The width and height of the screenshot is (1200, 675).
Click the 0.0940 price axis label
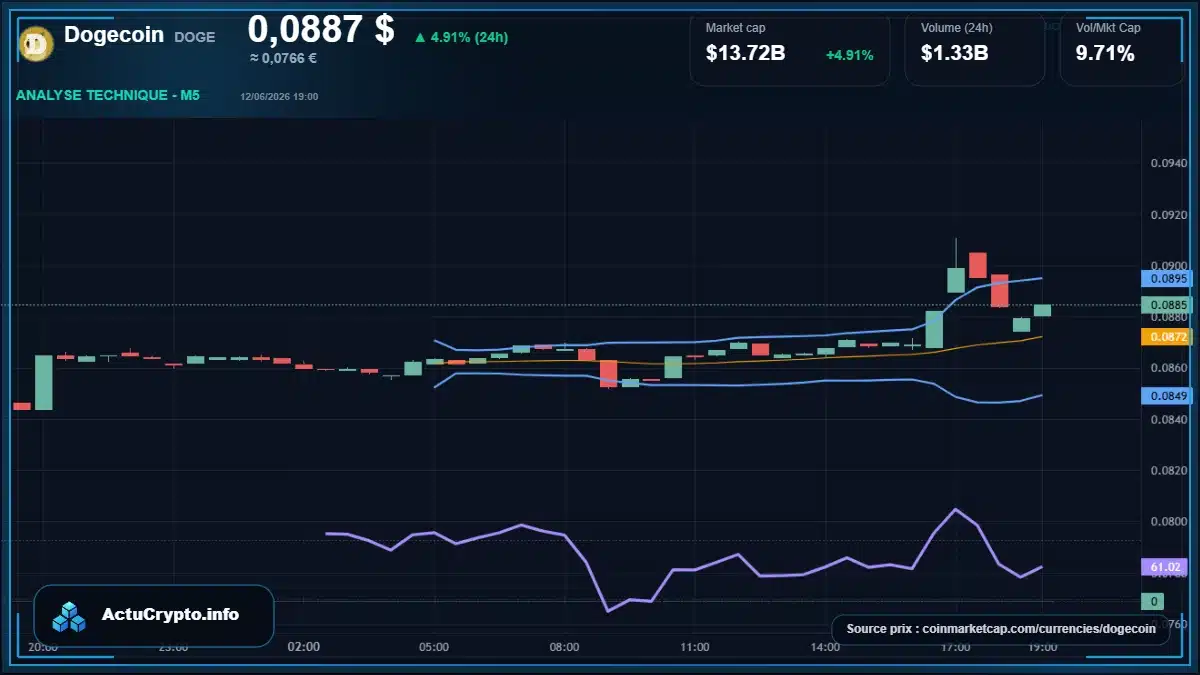(1168, 163)
